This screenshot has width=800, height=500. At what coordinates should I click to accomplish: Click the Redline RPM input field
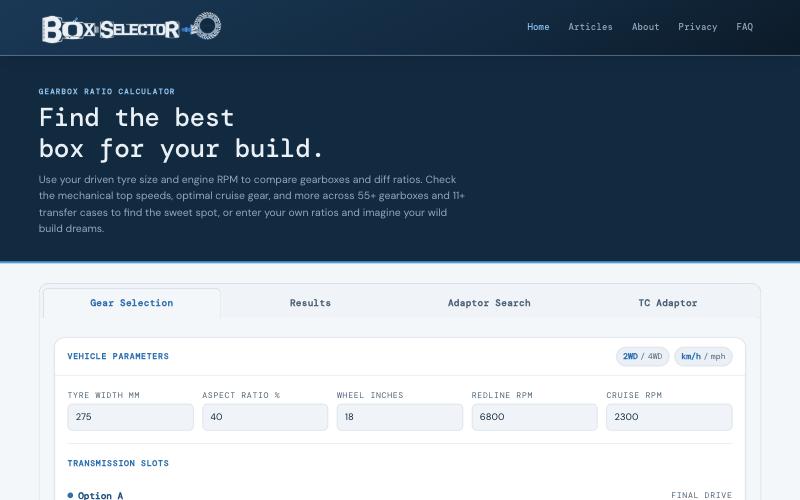pyautogui.click(x=535, y=417)
